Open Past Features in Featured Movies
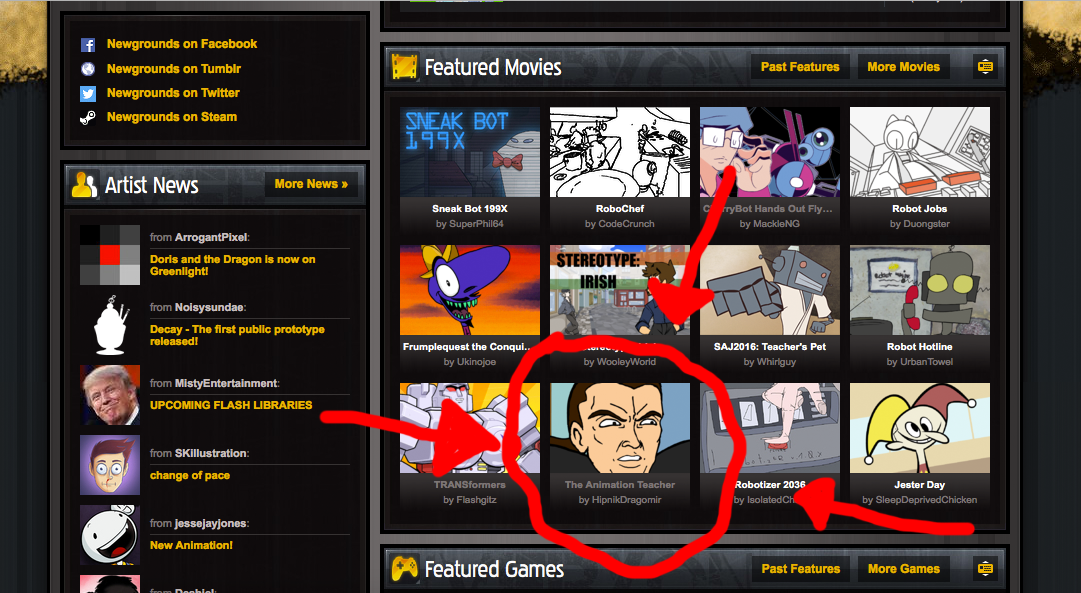Viewport: 1081px width, 593px height. coord(800,67)
